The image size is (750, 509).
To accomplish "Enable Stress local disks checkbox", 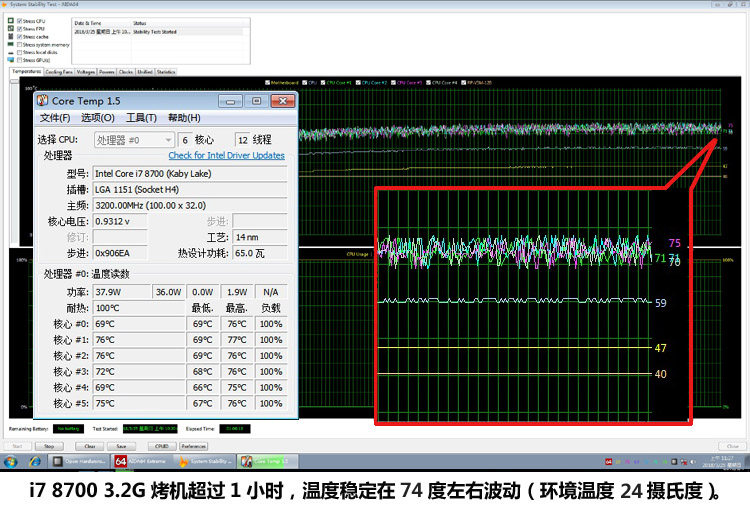I will coord(20,52).
